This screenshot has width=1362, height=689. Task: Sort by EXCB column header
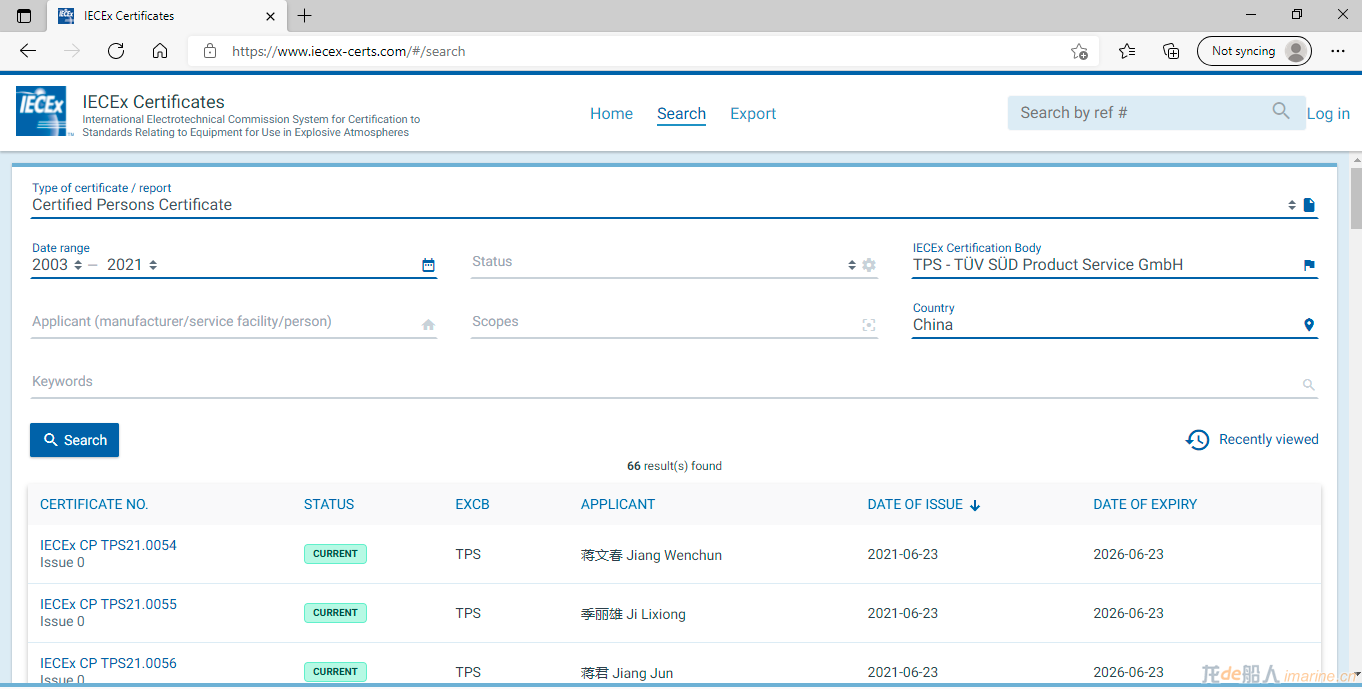point(472,505)
